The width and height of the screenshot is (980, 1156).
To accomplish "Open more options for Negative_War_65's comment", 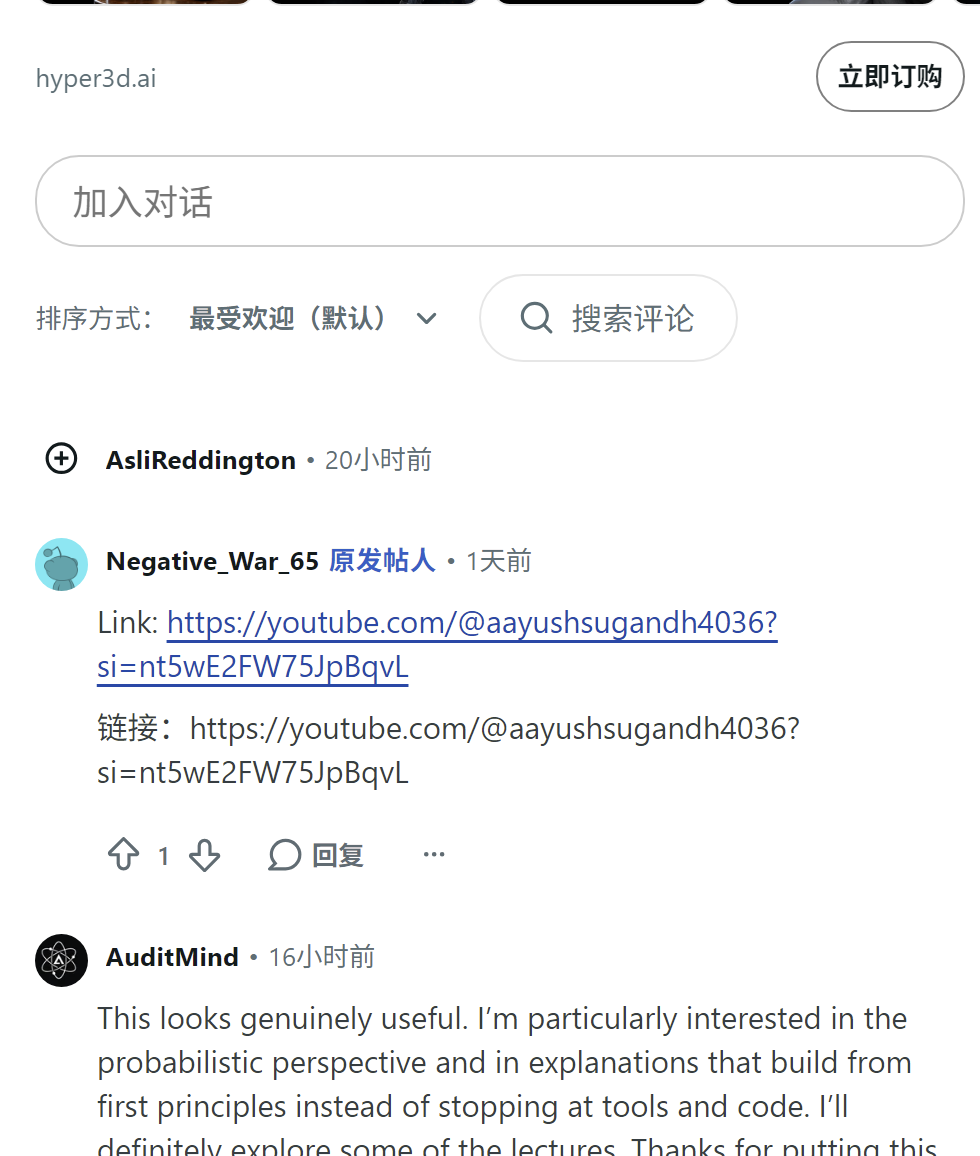I will click(x=434, y=854).
